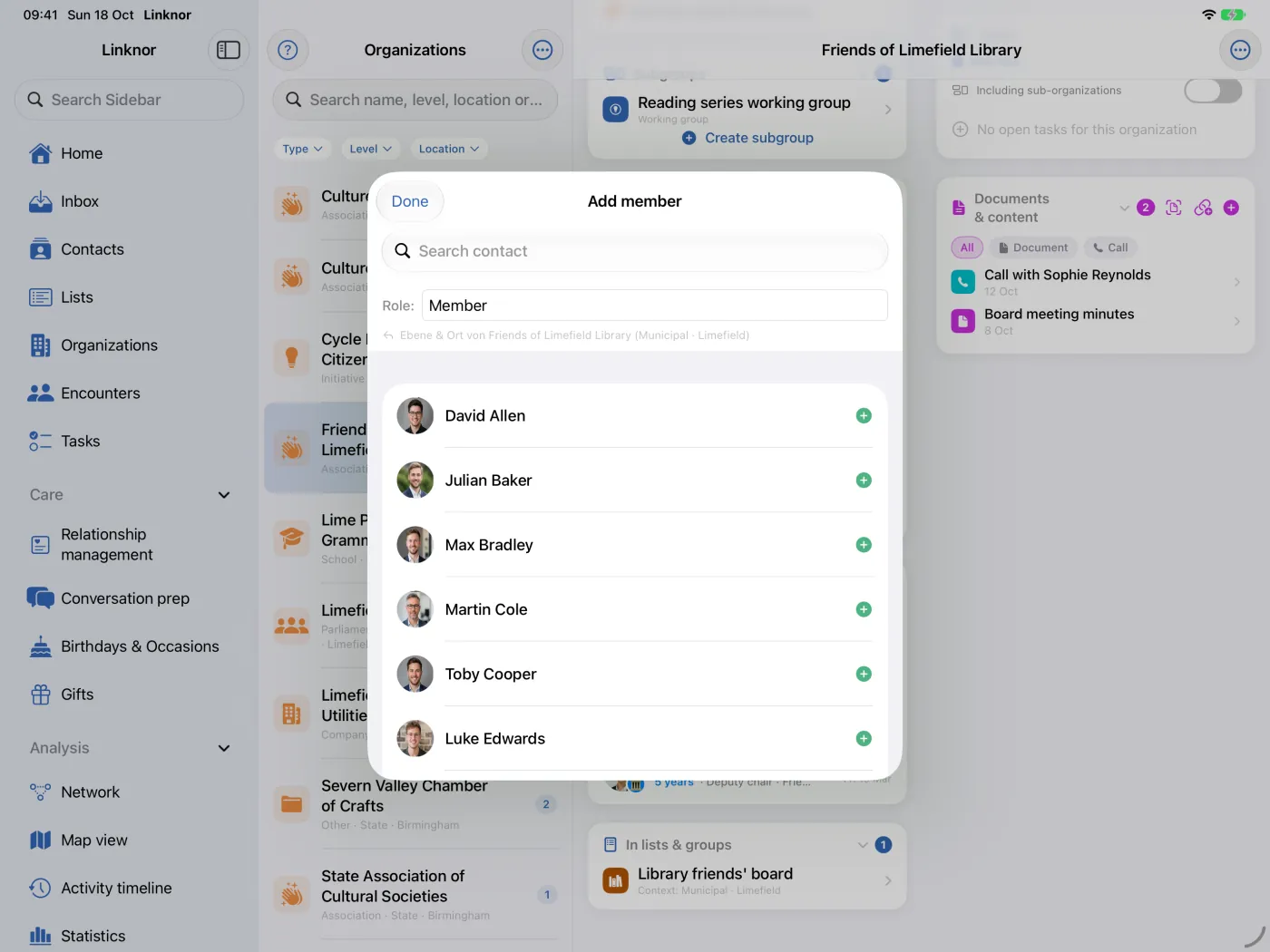Image resolution: width=1270 pixels, height=952 pixels.
Task: Toggle the sidebar layout icon
Action: pos(229,50)
